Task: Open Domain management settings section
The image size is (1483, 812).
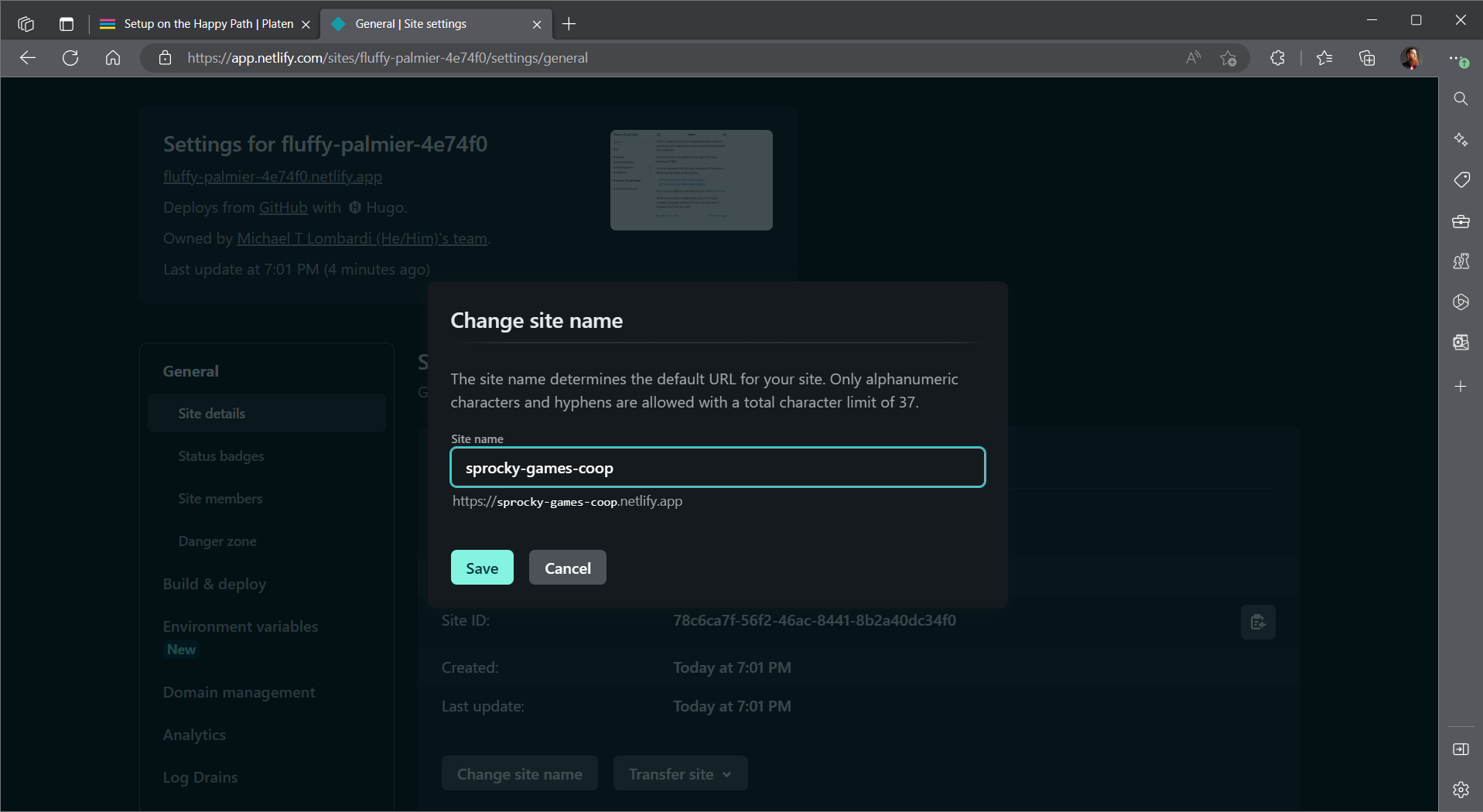Action: tap(239, 692)
